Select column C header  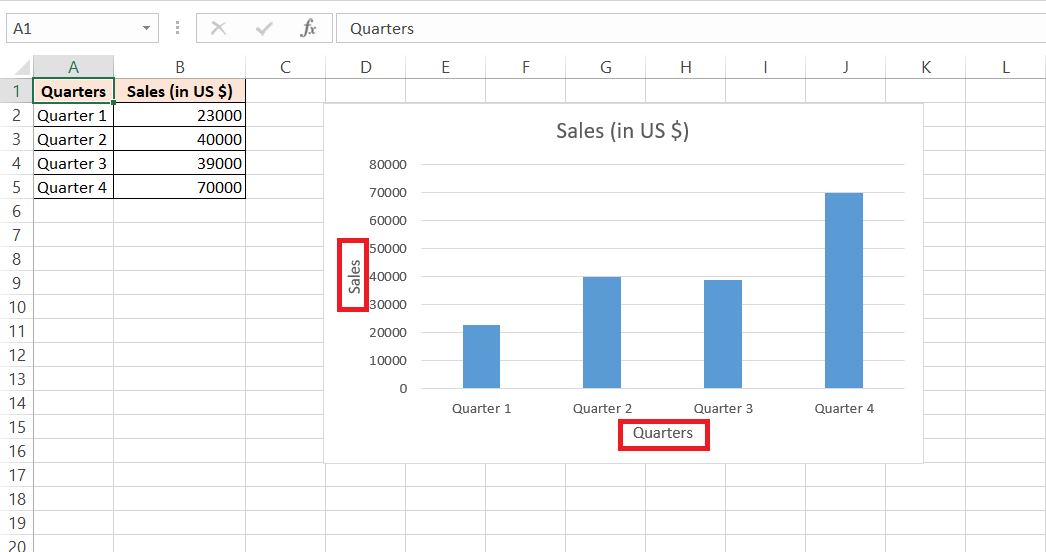click(286, 67)
